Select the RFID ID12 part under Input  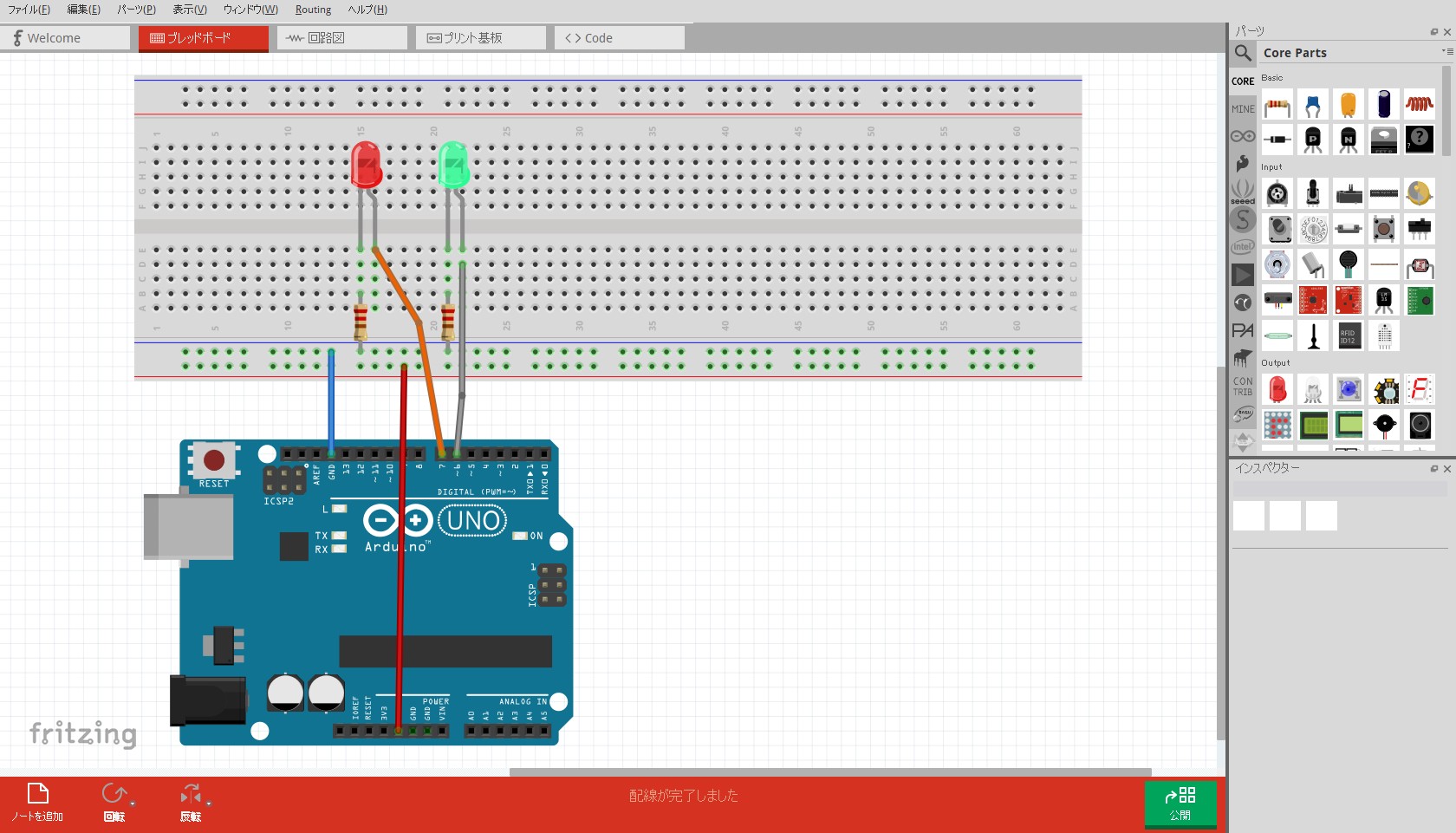(1349, 336)
